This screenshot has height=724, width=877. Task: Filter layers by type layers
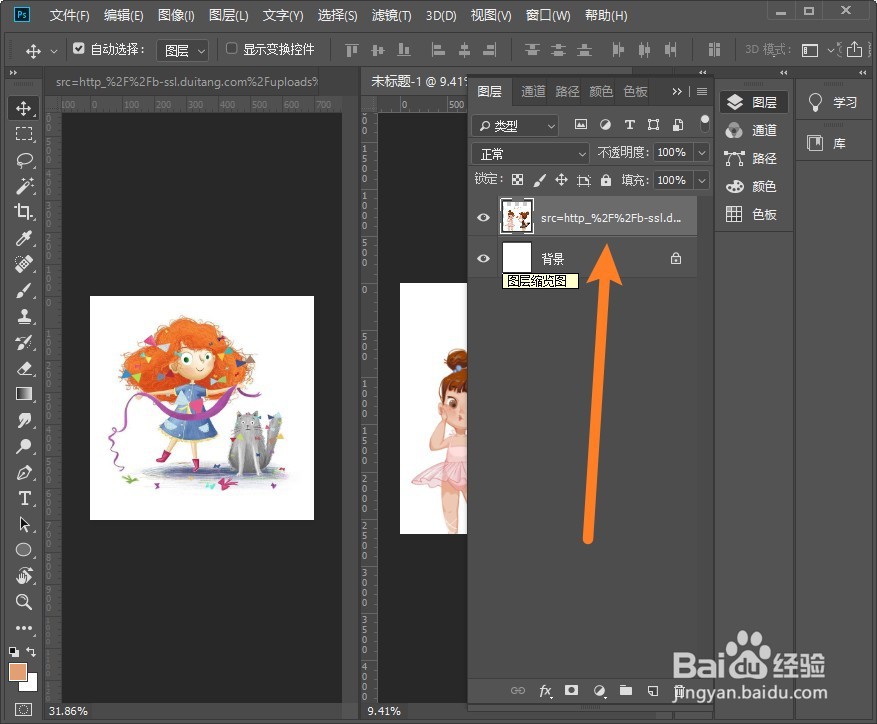(x=629, y=125)
